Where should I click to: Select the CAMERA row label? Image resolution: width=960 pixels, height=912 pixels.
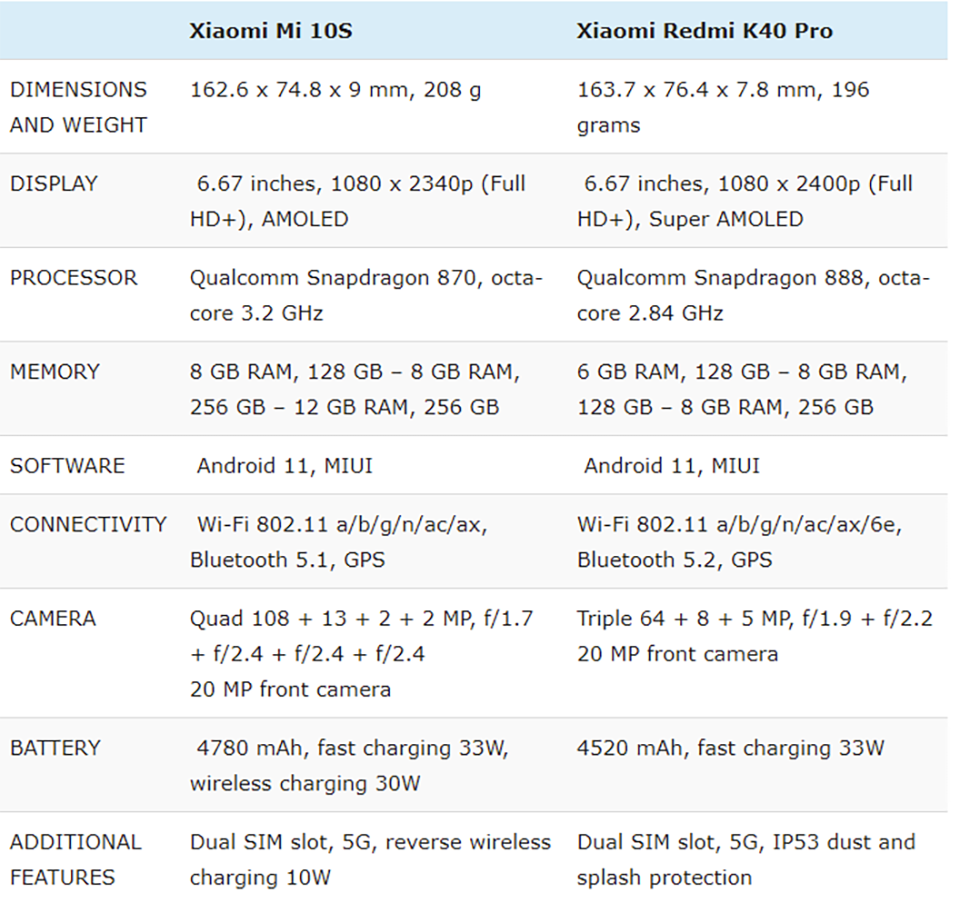pyautogui.click(x=53, y=619)
